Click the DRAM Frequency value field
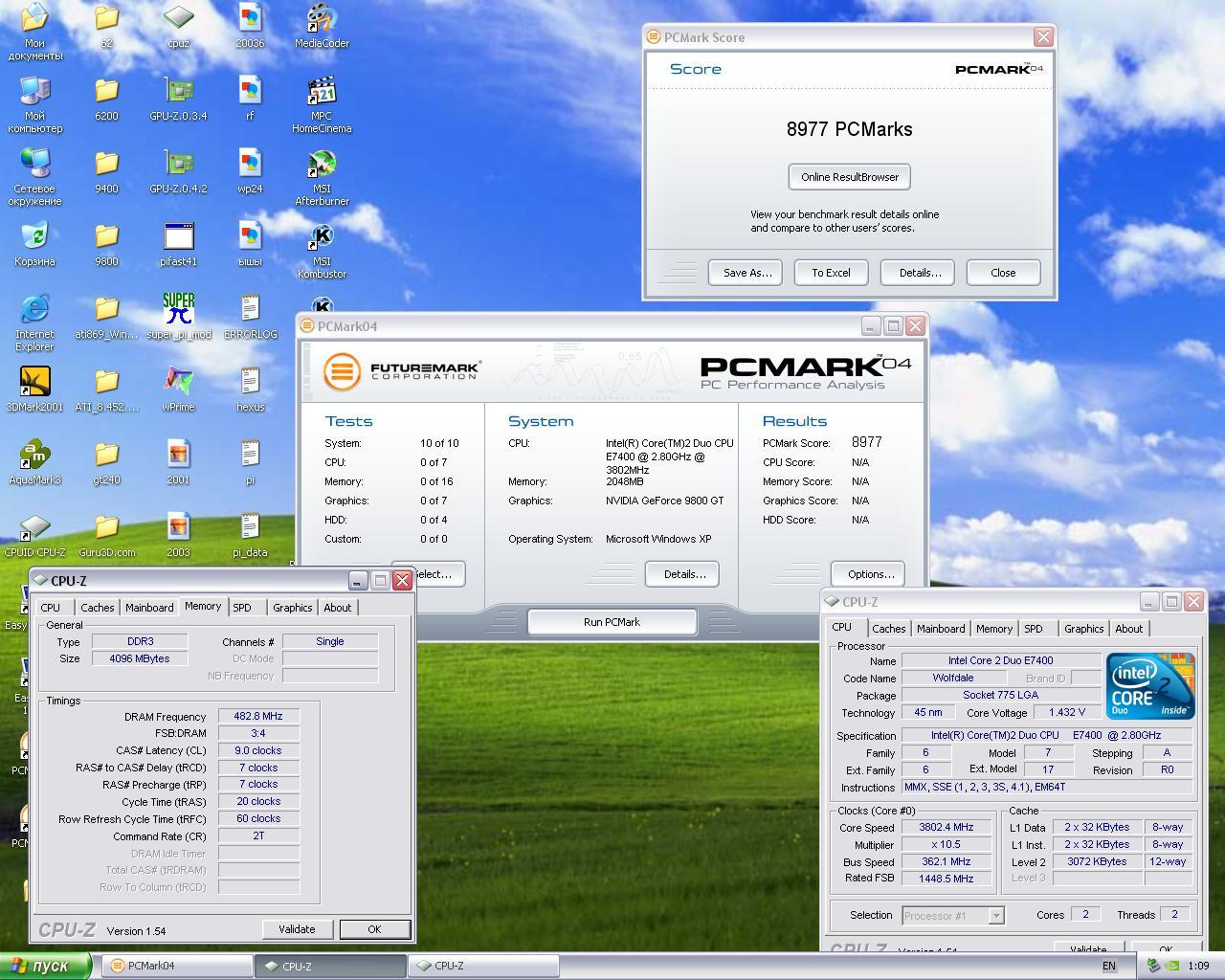 tap(258, 716)
